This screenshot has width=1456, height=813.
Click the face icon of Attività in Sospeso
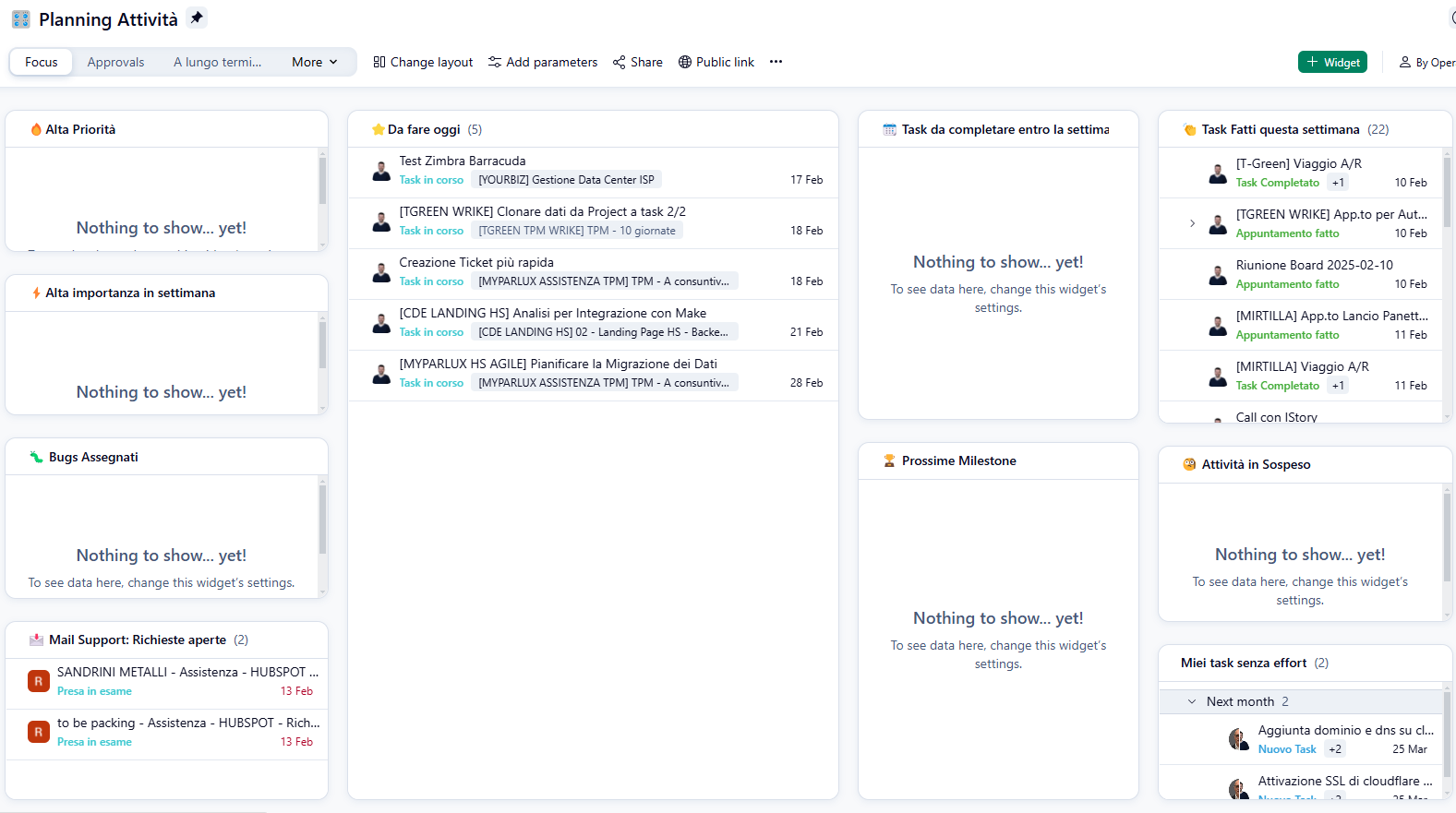pos(1189,464)
